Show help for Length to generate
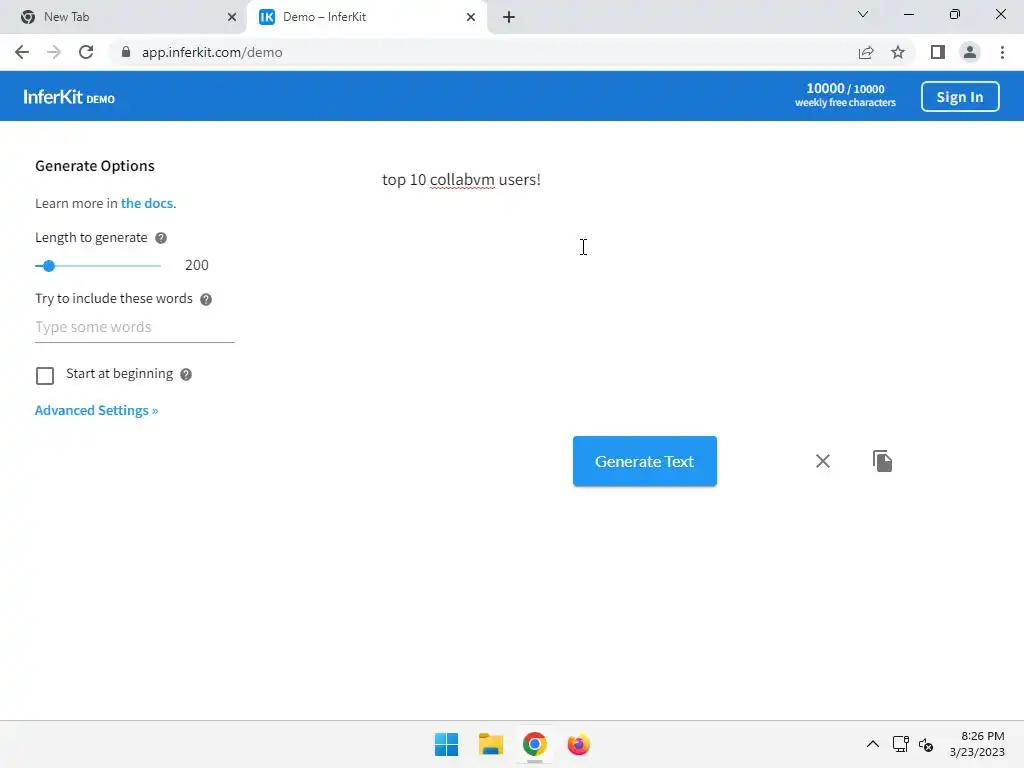 pyautogui.click(x=161, y=238)
